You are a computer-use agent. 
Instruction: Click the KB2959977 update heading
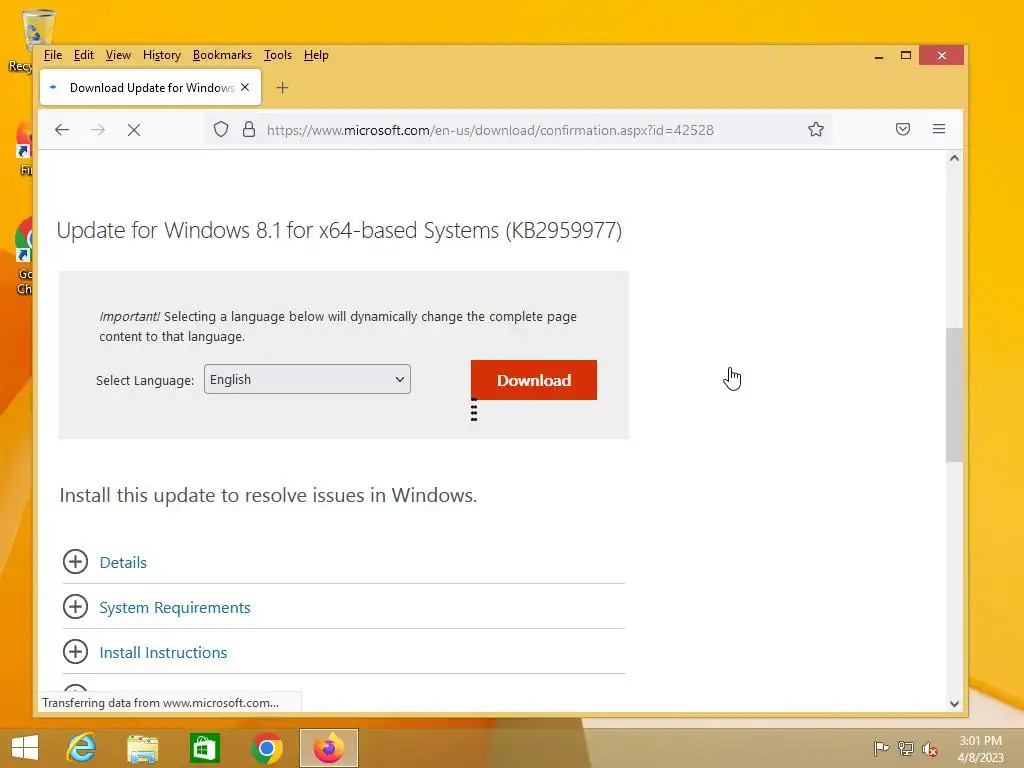click(x=340, y=231)
